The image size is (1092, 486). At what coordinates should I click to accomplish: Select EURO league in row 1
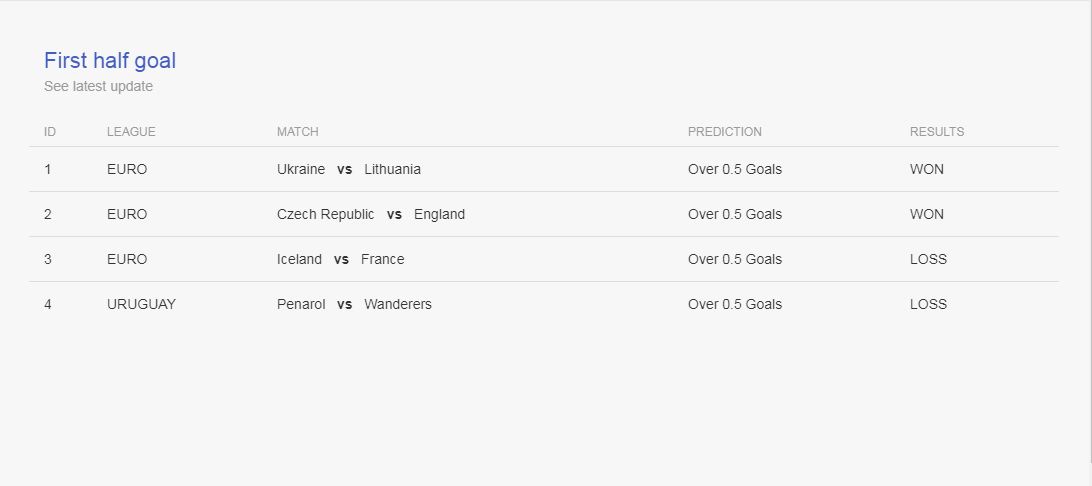[x=127, y=169]
